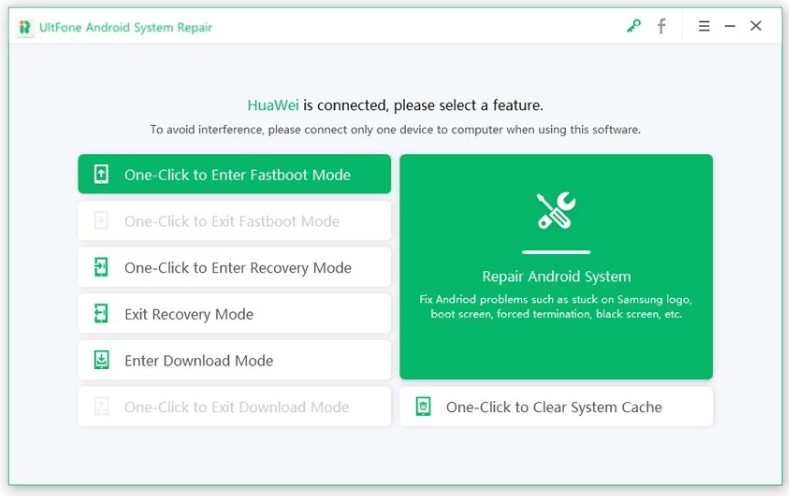Choose One-Click to Enter Recovery Mode
The height and width of the screenshot is (496, 789).
[x=234, y=267]
